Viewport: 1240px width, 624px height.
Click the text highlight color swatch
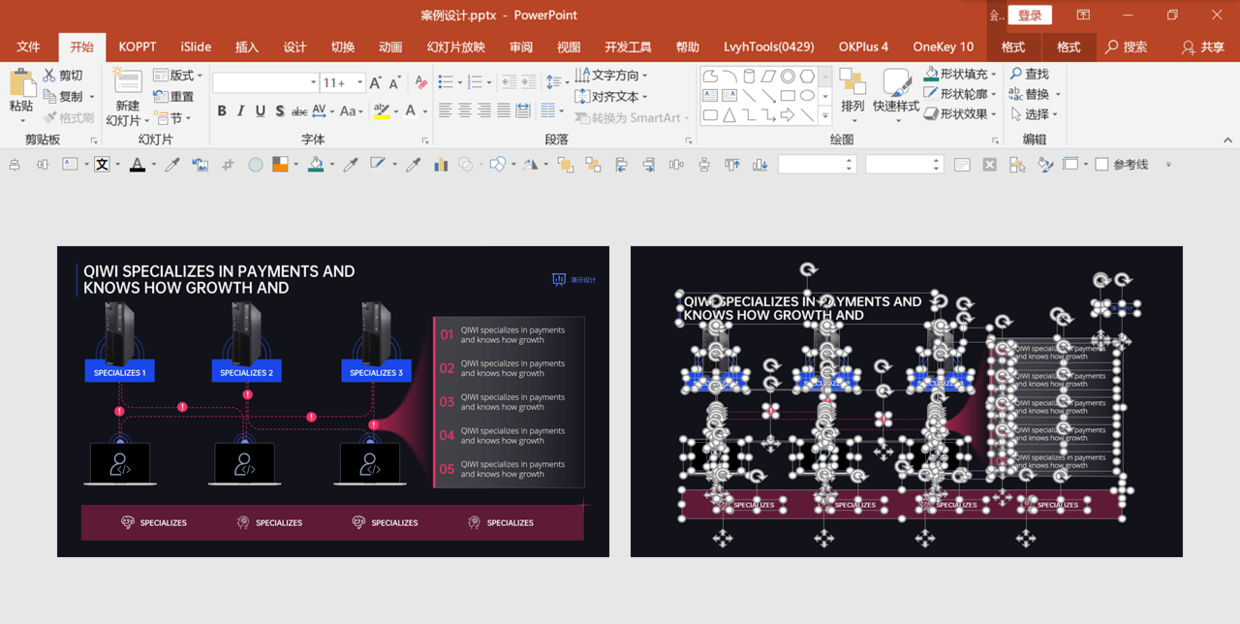(381, 111)
